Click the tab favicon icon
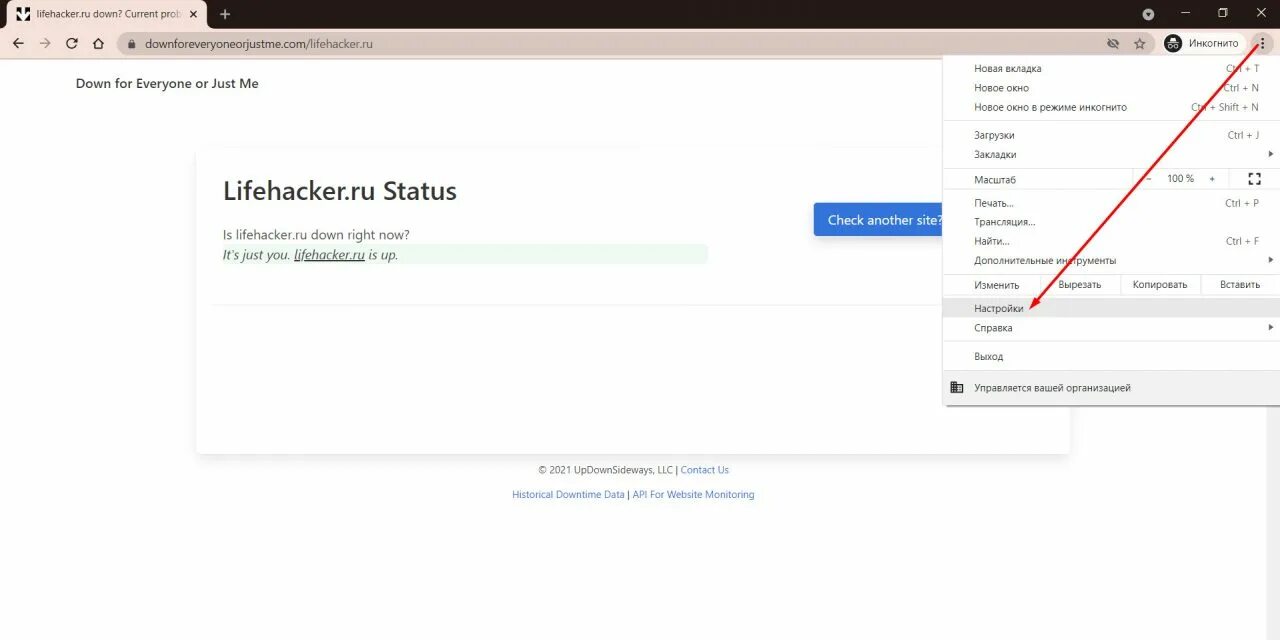1280x640 pixels. [x=23, y=14]
